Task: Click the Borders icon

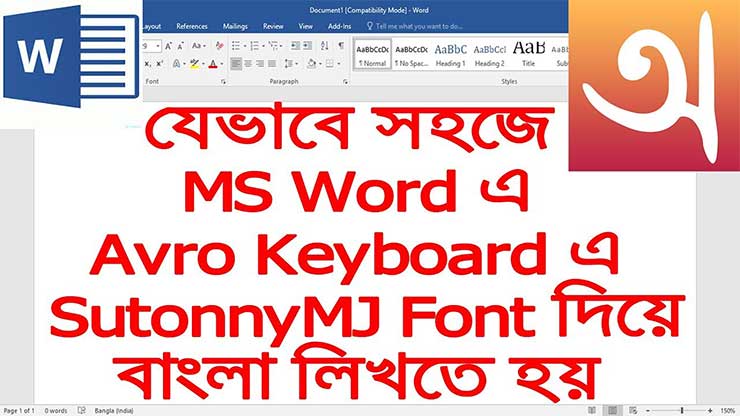Action: click(329, 64)
